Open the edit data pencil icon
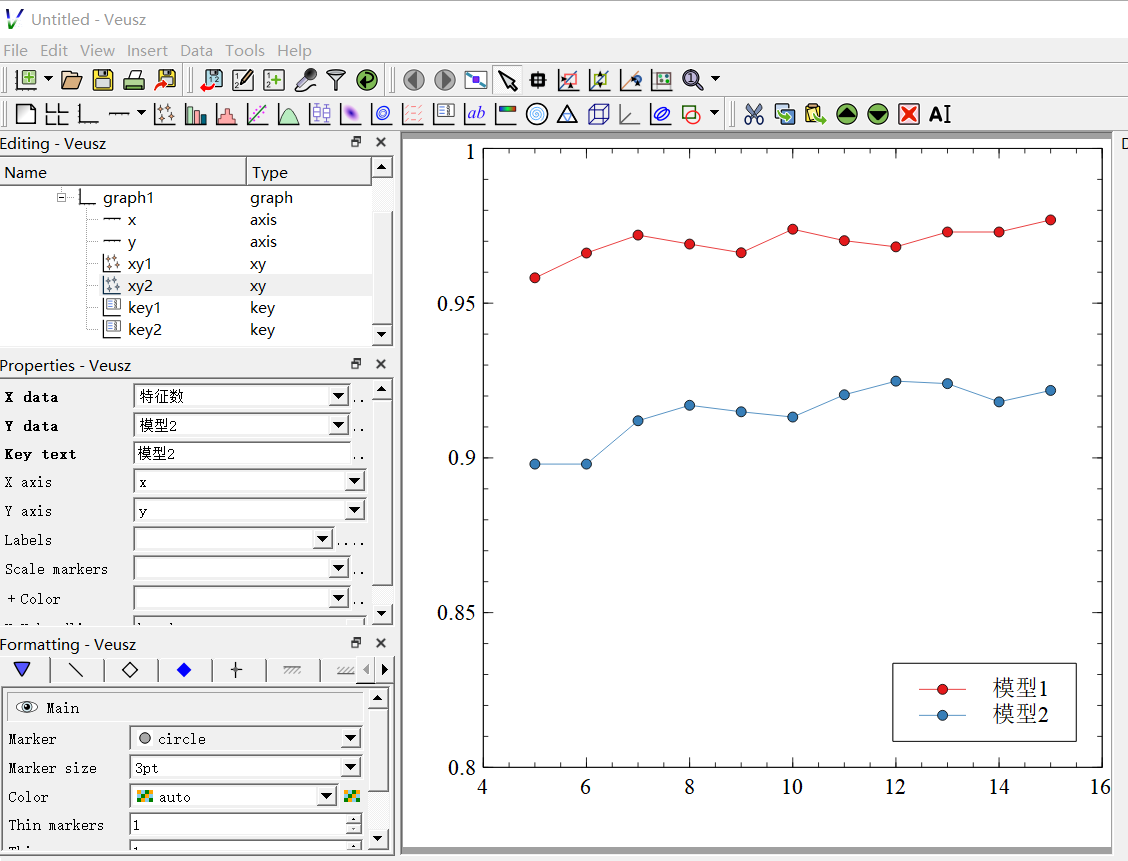Image resolution: width=1128 pixels, height=861 pixels. click(x=243, y=80)
